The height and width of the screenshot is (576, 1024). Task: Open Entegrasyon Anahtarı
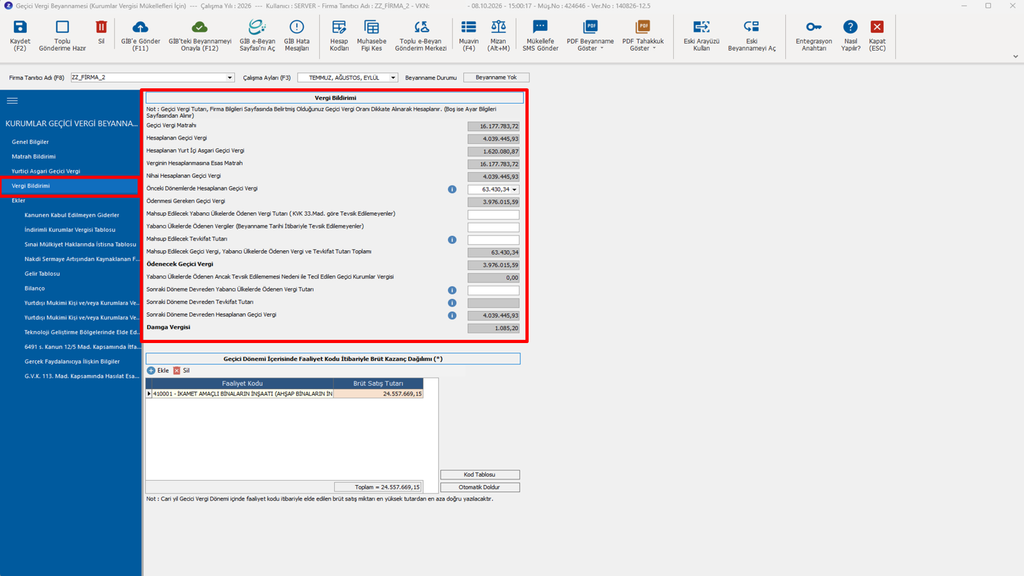(x=814, y=35)
